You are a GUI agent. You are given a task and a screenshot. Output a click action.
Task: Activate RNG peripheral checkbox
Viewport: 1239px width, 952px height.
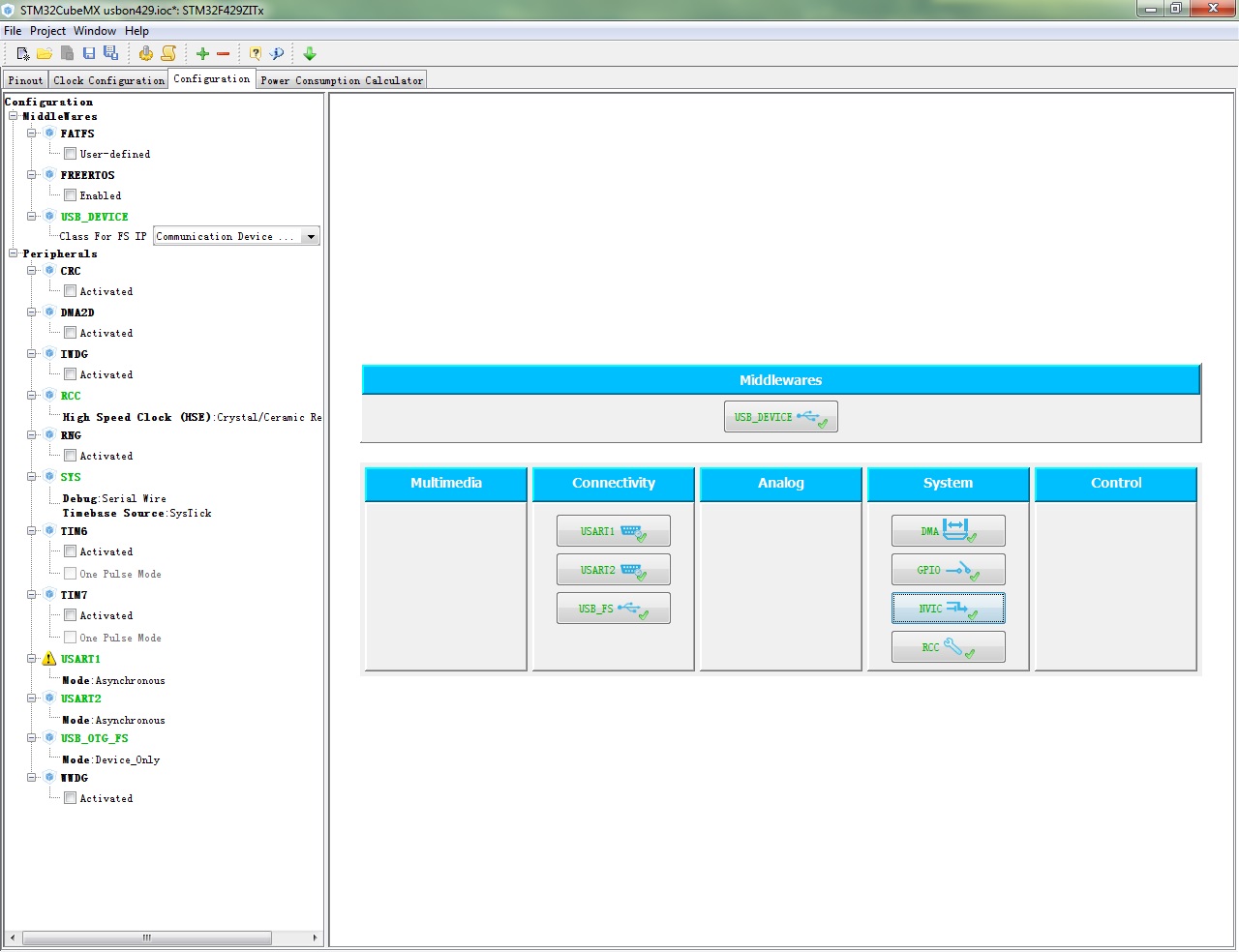(70, 456)
